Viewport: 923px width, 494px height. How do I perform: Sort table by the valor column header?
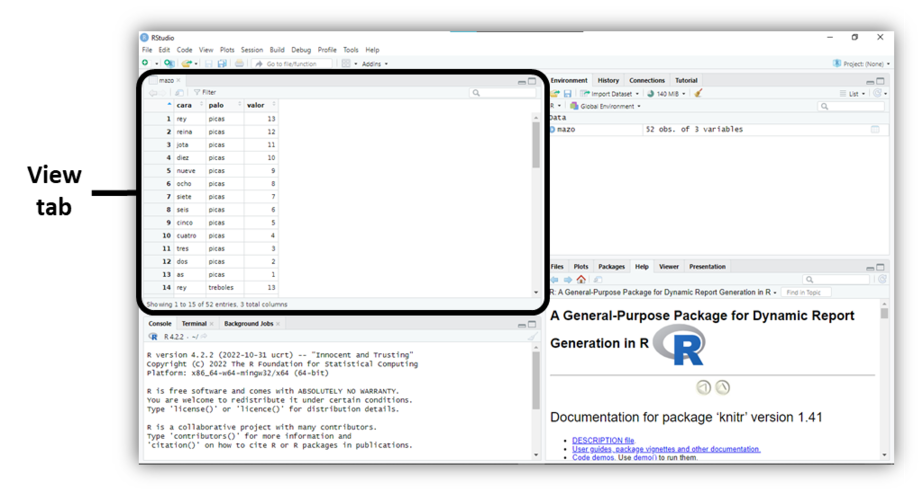257,104
